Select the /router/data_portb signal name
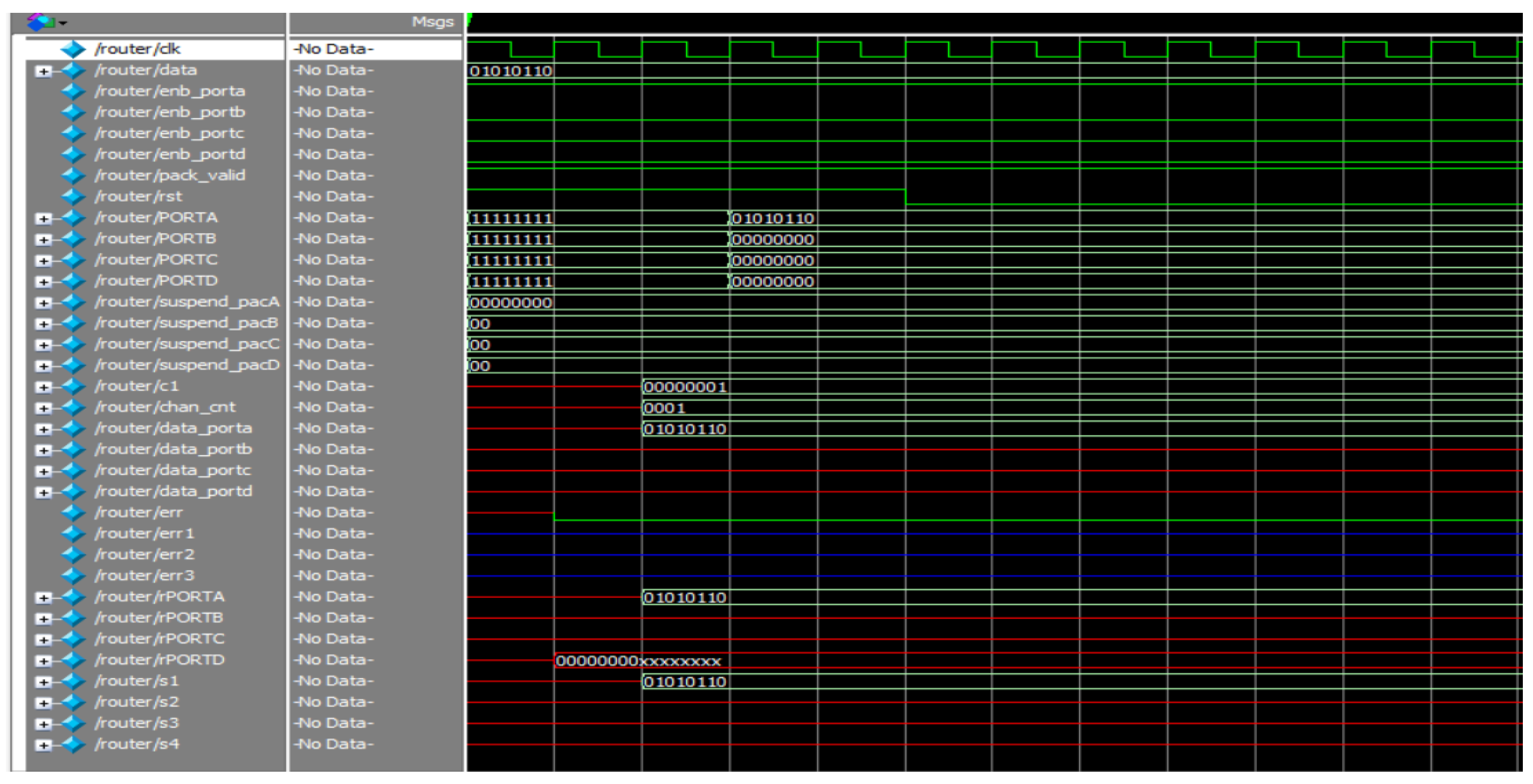 coord(173,449)
